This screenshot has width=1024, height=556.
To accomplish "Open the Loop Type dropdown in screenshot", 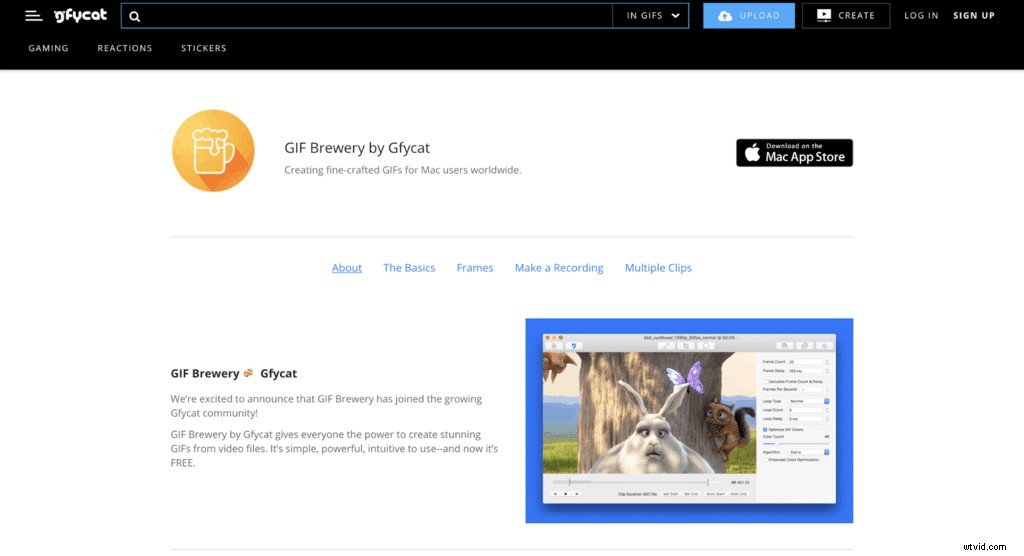I will point(808,401).
